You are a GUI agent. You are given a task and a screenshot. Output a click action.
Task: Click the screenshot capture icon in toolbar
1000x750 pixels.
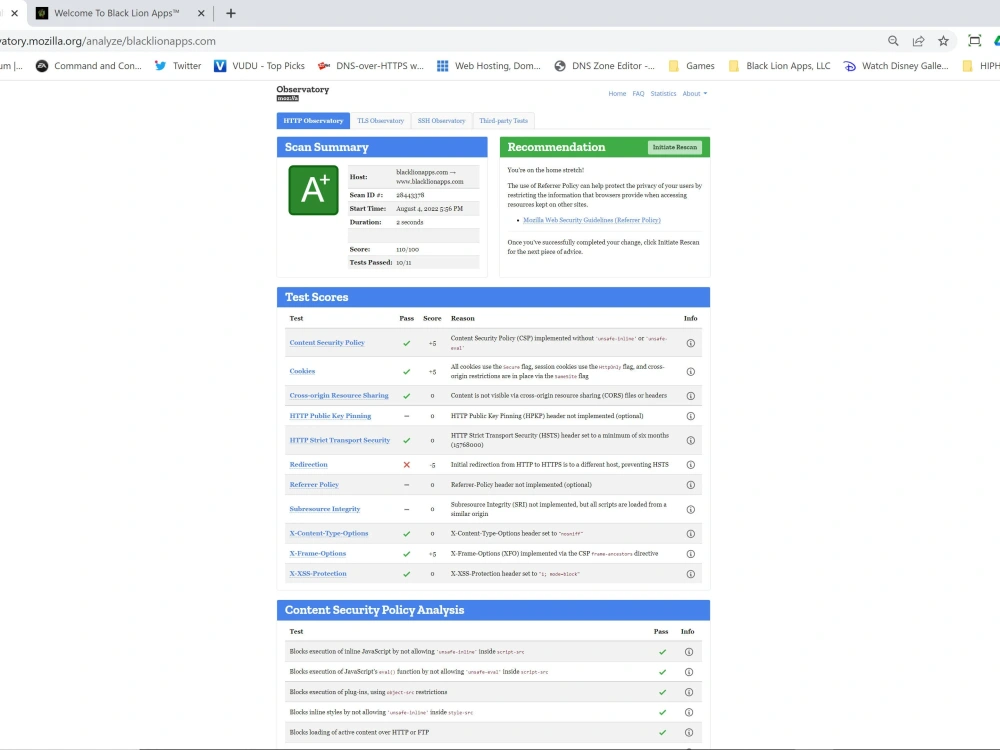click(974, 41)
